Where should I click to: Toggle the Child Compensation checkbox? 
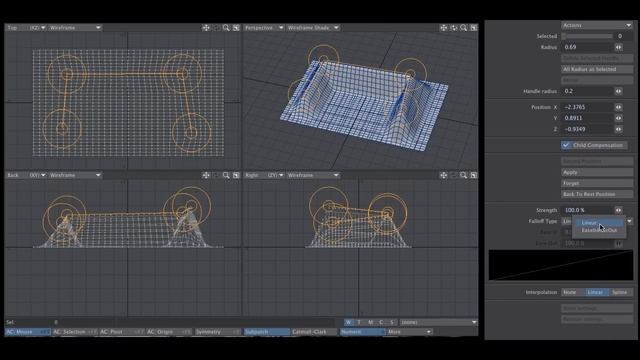click(x=566, y=145)
